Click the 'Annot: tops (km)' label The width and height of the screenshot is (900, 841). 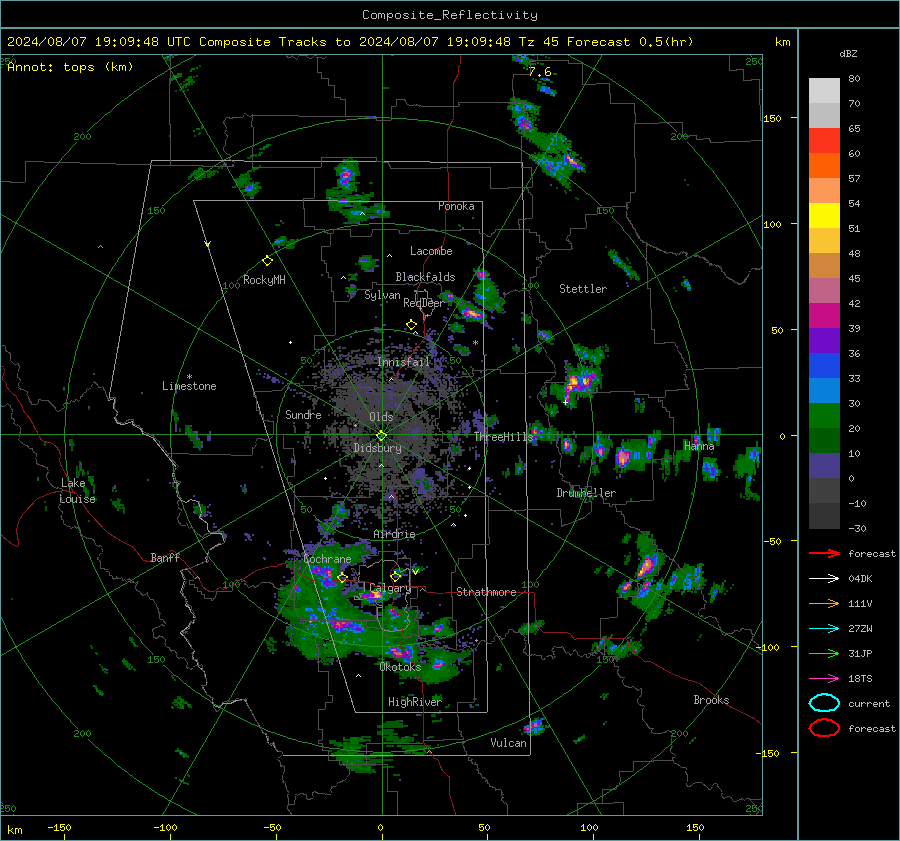[x=70, y=67]
